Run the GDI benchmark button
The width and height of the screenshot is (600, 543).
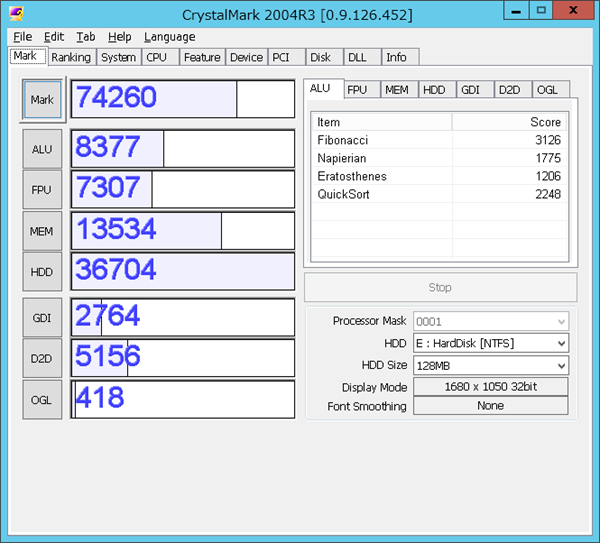click(x=42, y=318)
